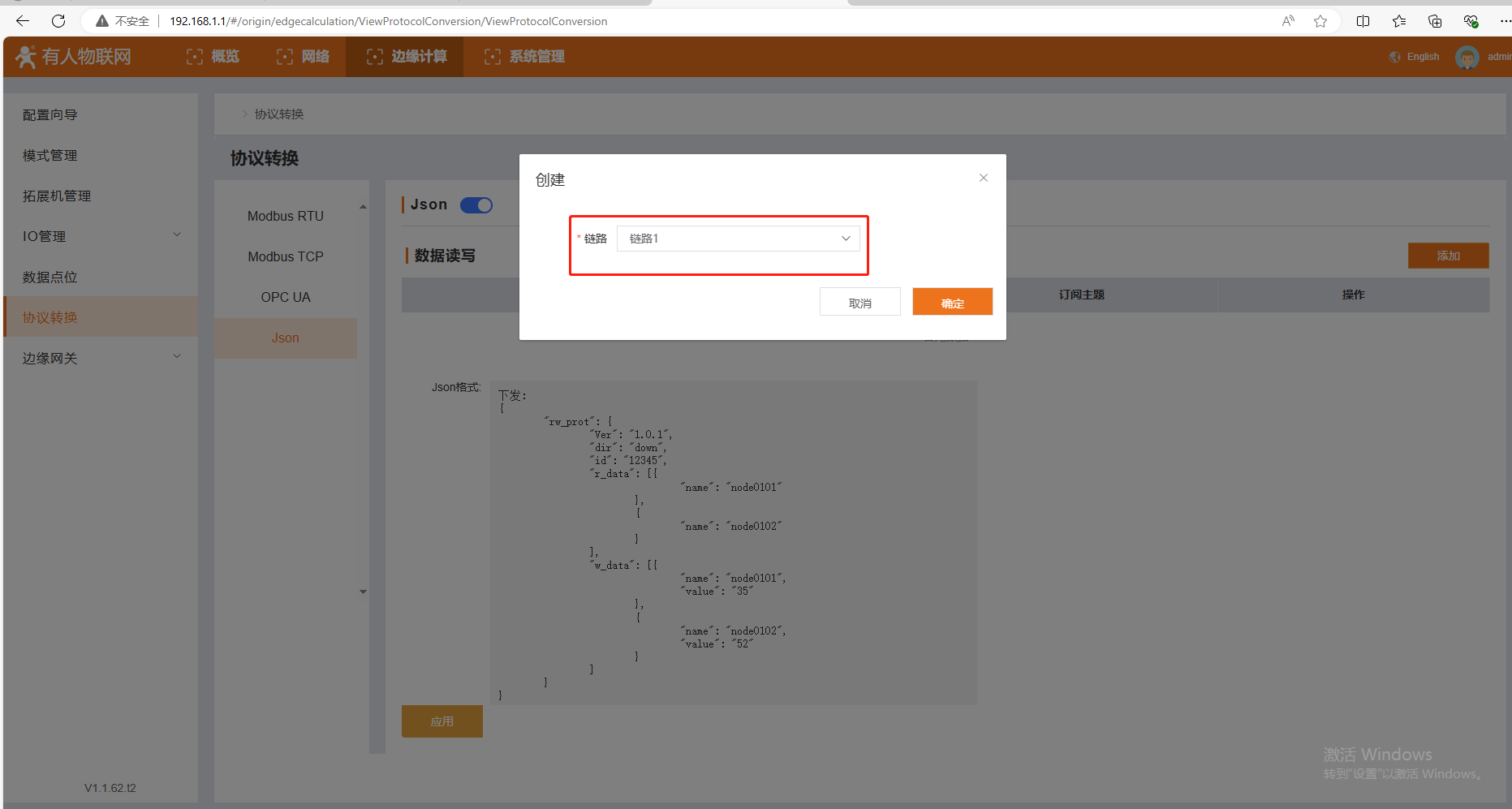1512x809 pixels.
Task: Confirm the dialog with 确定
Action: (x=953, y=302)
